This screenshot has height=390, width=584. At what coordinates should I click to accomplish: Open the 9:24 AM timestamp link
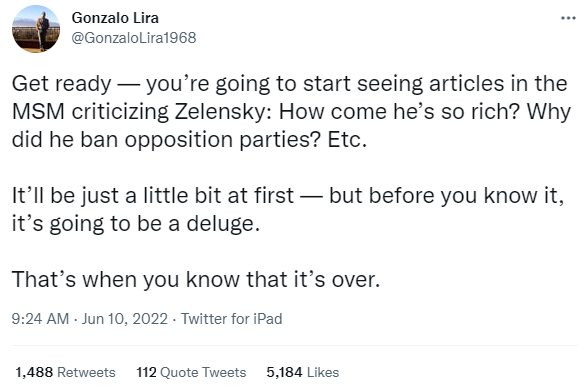[x=40, y=319]
